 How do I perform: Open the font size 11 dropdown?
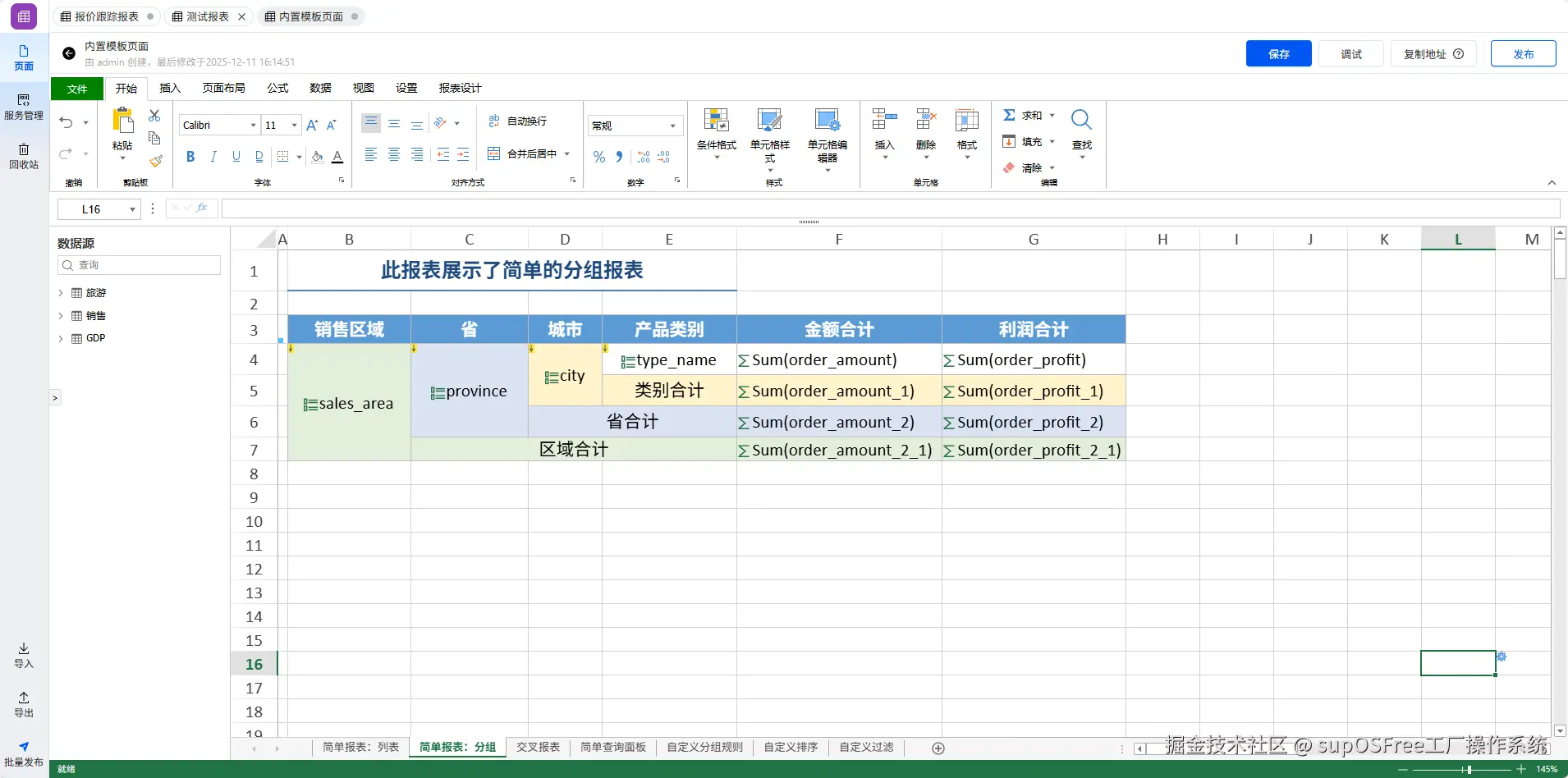294,125
